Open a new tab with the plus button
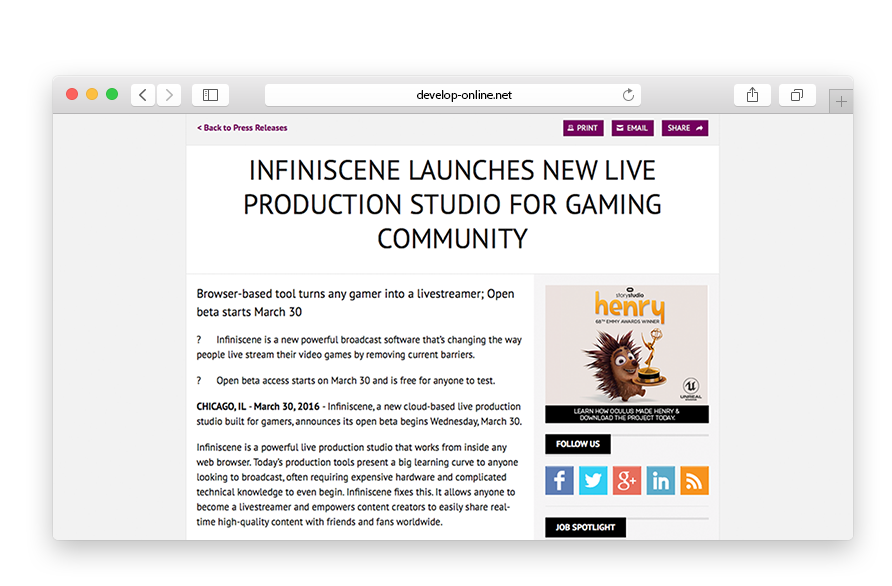892x586 pixels. [x=840, y=100]
